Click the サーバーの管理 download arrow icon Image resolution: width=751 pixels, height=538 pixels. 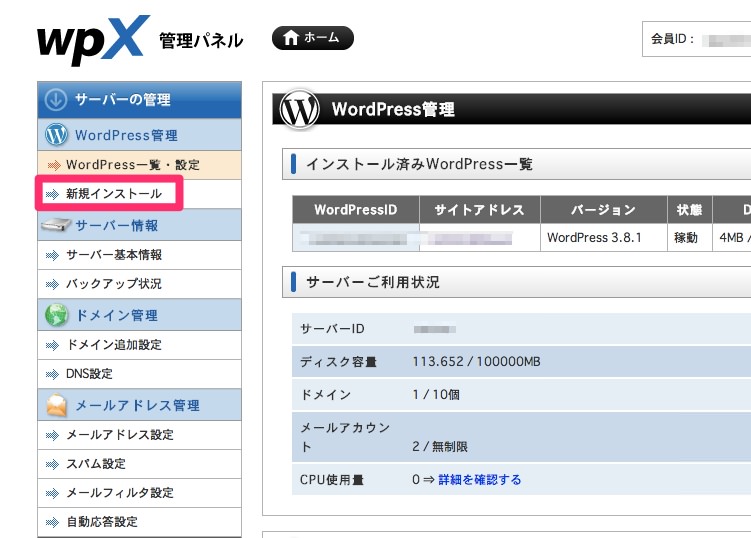coord(56,100)
